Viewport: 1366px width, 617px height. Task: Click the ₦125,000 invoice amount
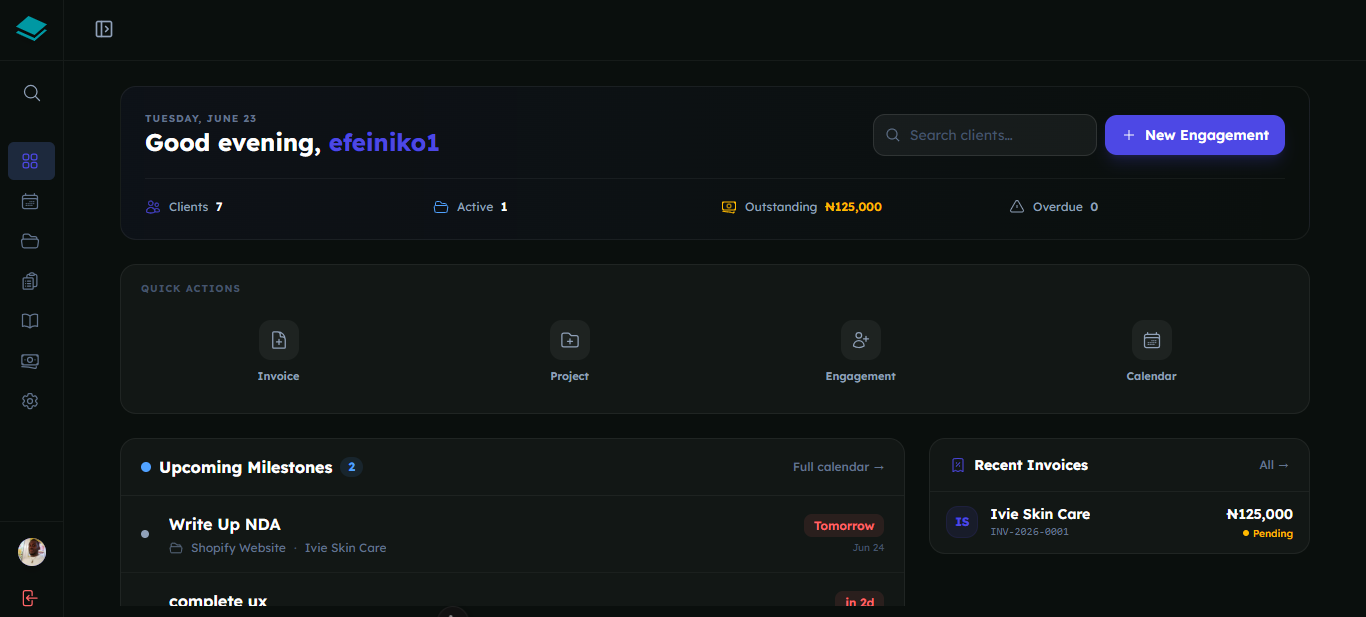pos(1260,514)
